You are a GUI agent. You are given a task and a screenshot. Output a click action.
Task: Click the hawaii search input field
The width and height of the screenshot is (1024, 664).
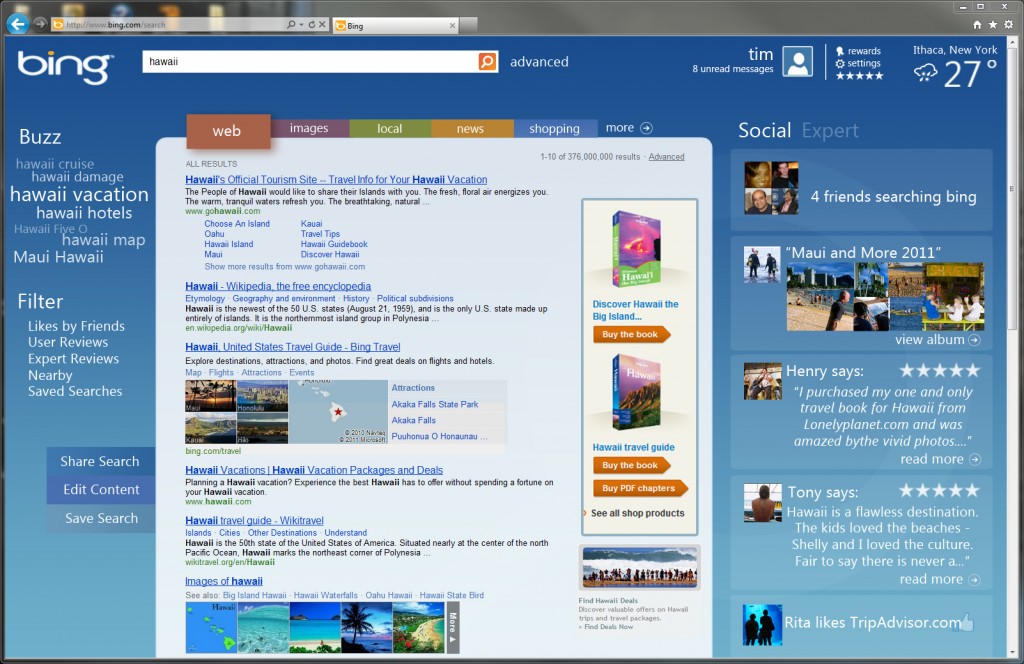(310, 61)
